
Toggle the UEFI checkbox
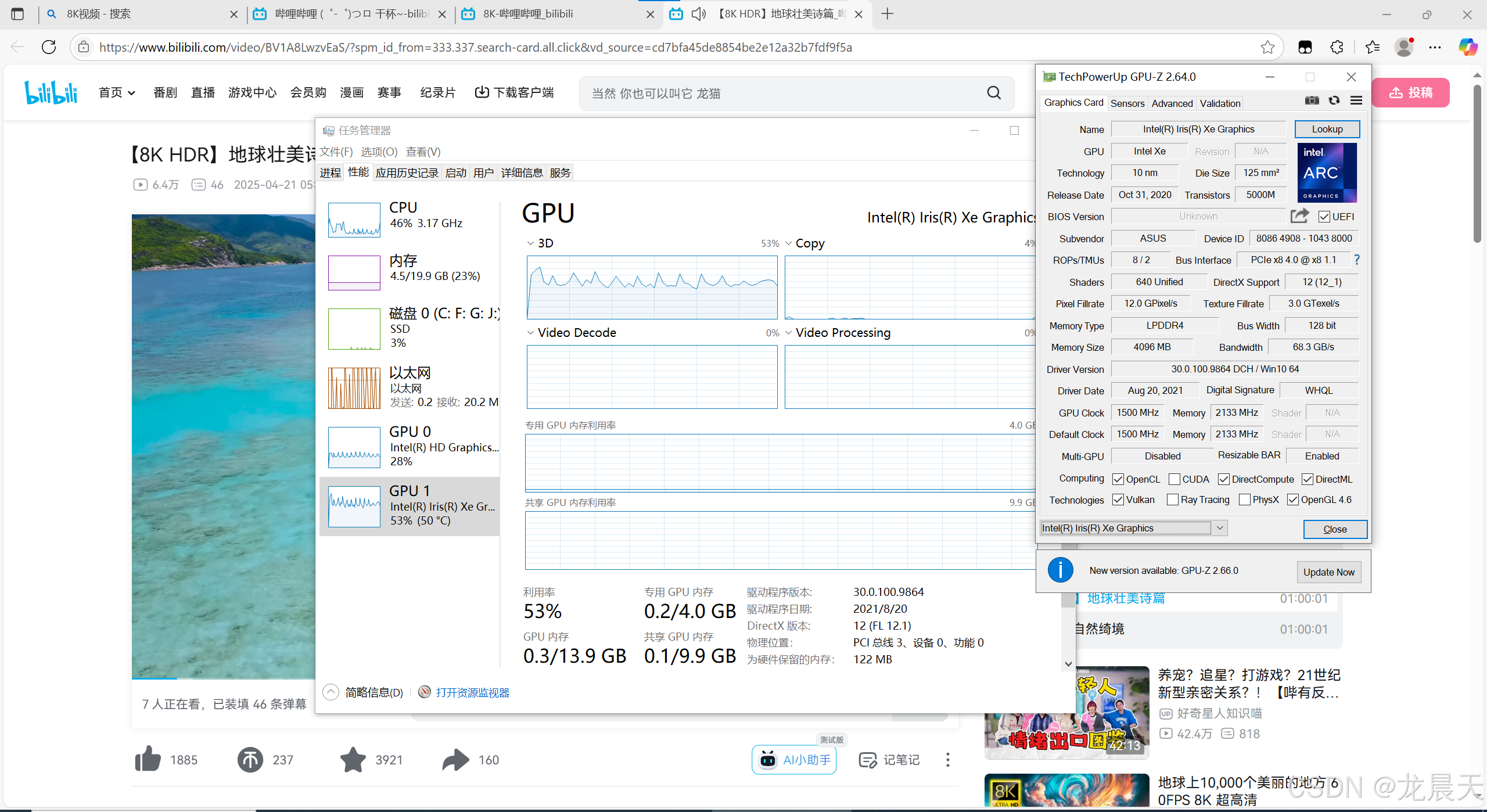click(1324, 217)
